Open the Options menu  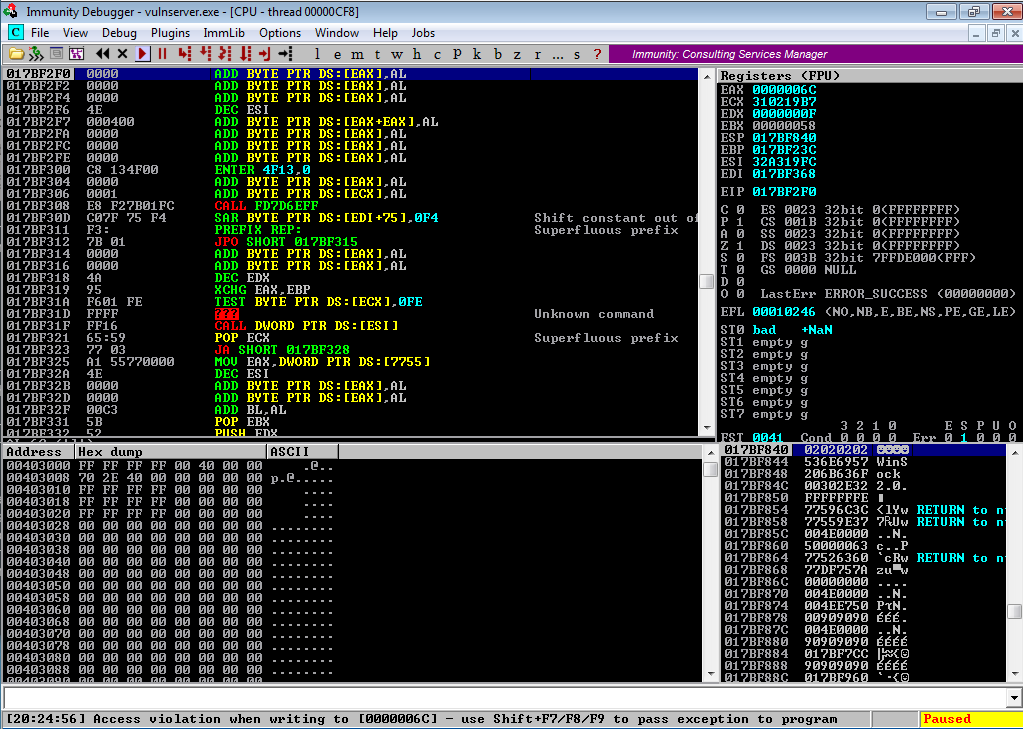click(x=280, y=33)
